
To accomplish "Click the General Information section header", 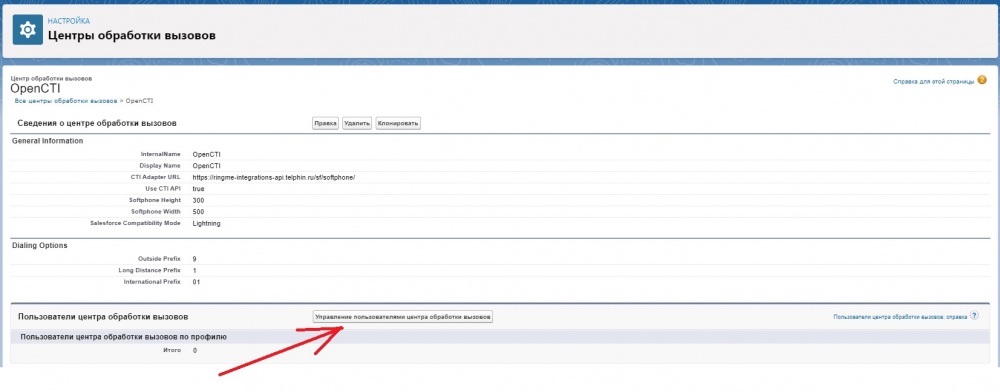I will (x=47, y=141).
